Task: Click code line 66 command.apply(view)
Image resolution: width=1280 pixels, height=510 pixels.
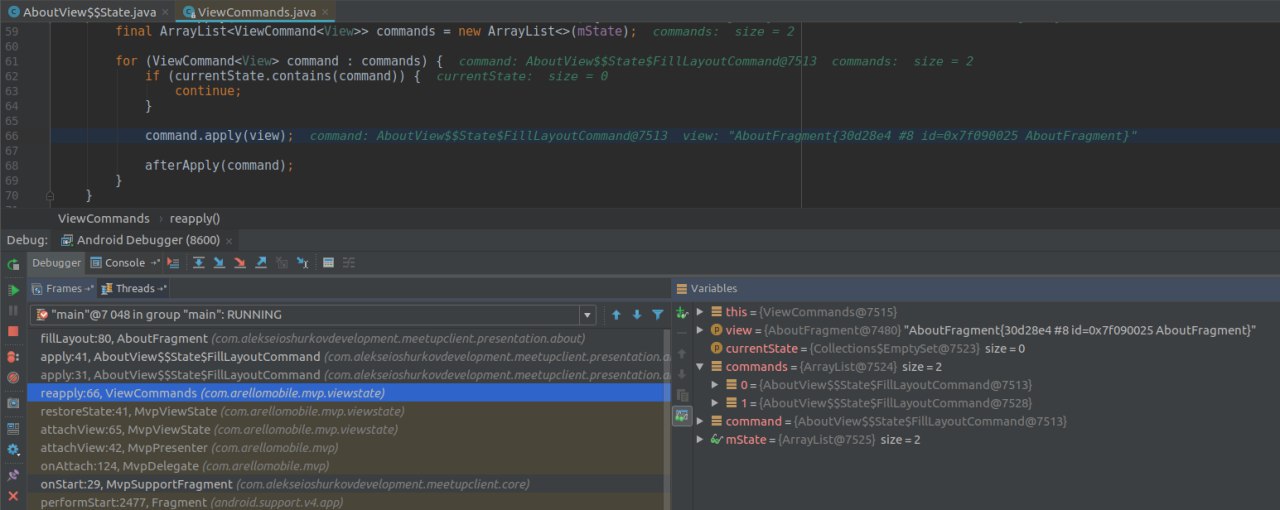Action: [219, 135]
